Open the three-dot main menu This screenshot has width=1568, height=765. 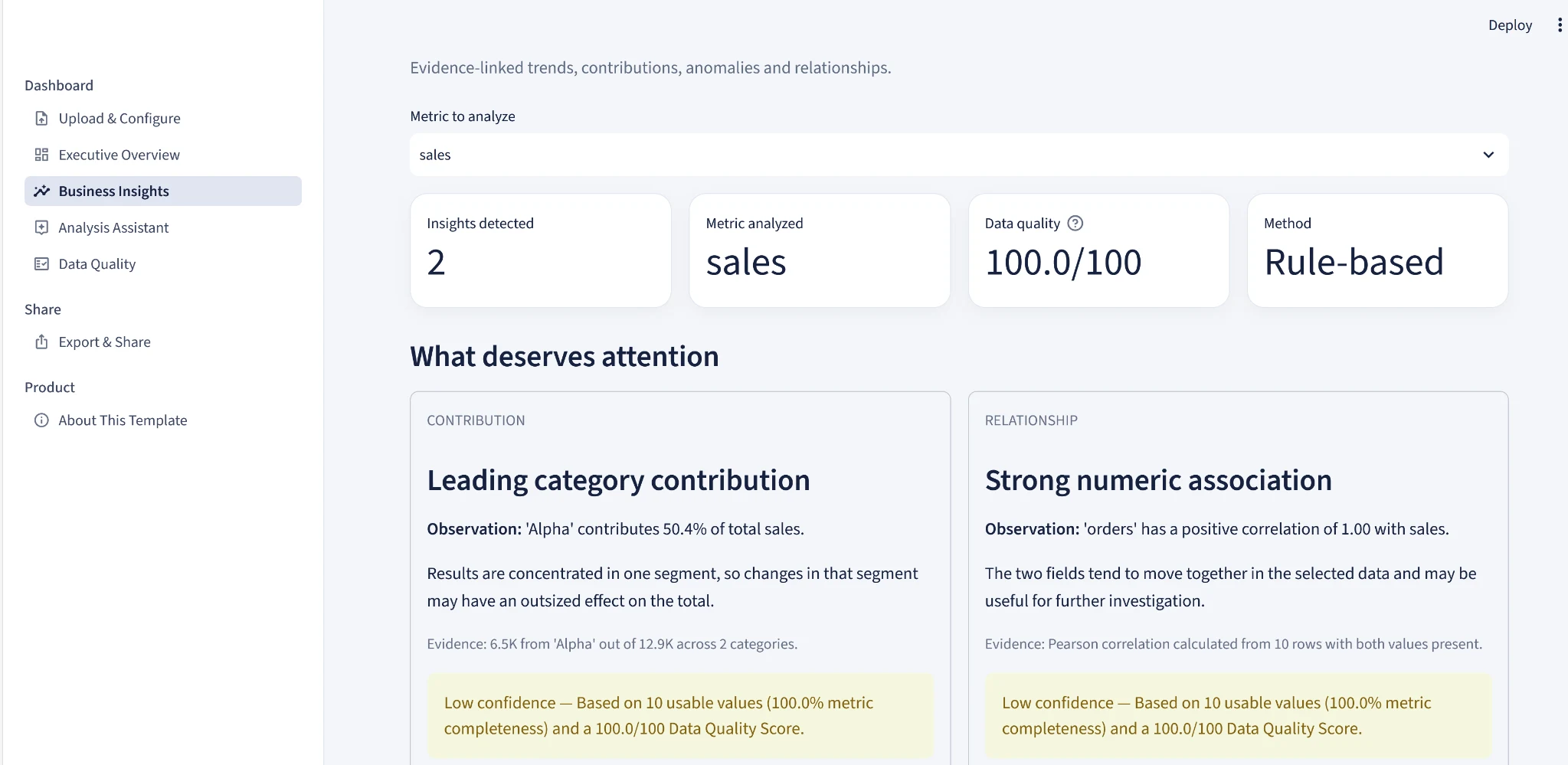coord(1560,25)
